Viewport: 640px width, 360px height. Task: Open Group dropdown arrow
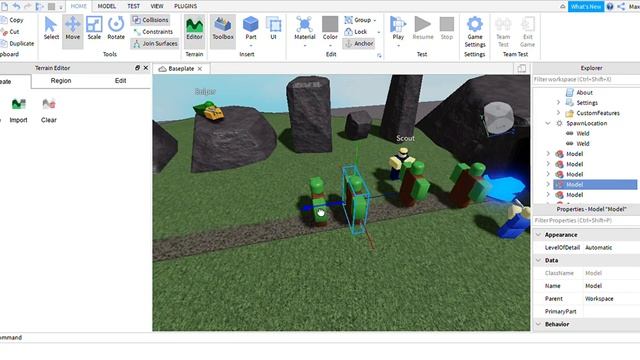point(375,20)
